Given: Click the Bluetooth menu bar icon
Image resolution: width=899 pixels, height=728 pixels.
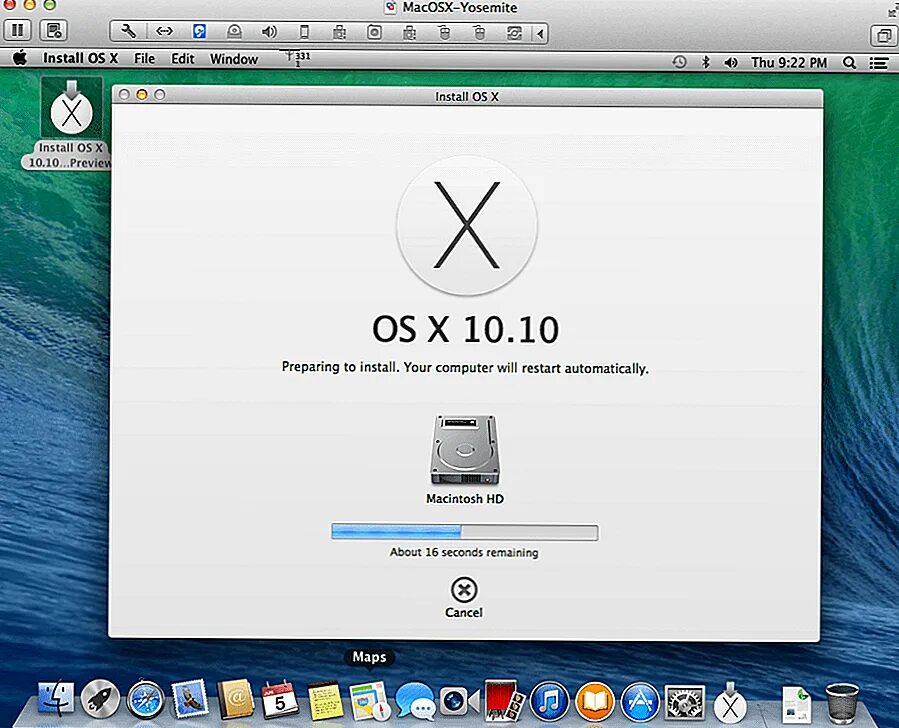Looking at the screenshot, I should pyautogui.click(x=706, y=62).
